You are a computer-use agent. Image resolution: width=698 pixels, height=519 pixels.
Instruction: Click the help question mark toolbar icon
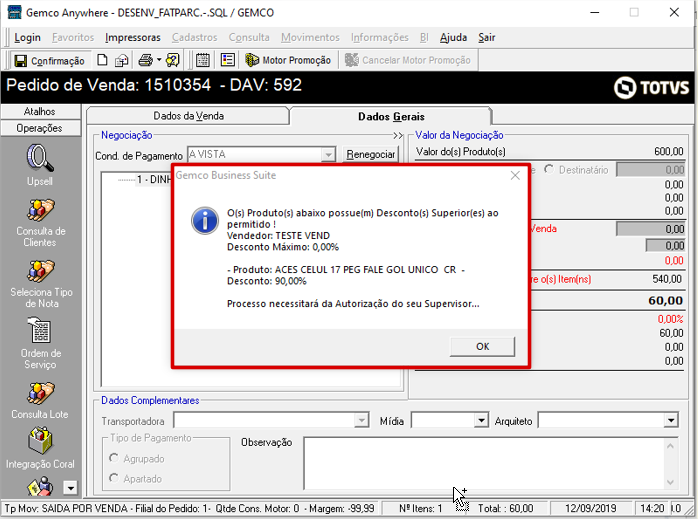coord(173,60)
